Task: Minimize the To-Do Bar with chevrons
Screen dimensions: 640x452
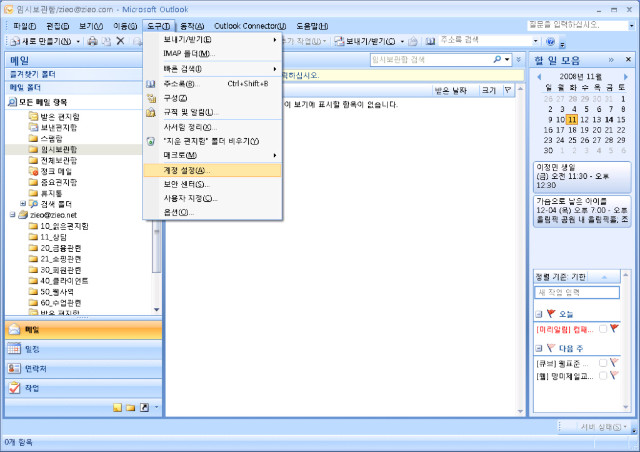Action: [x=611, y=60]
